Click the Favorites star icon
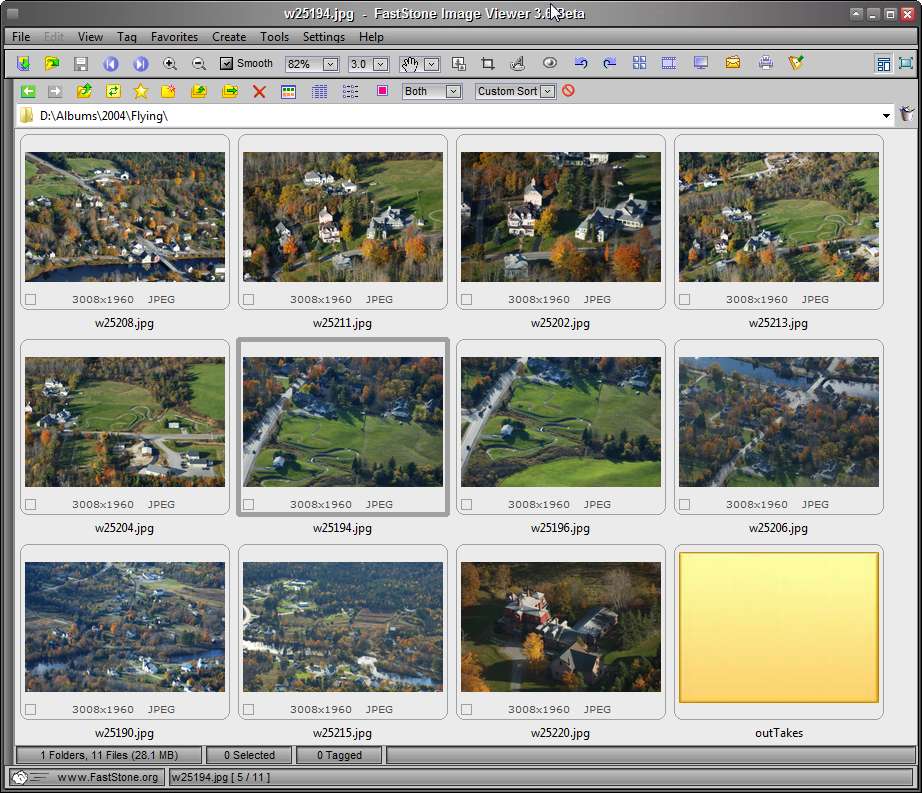922x793 pixels. pos(141,91)
